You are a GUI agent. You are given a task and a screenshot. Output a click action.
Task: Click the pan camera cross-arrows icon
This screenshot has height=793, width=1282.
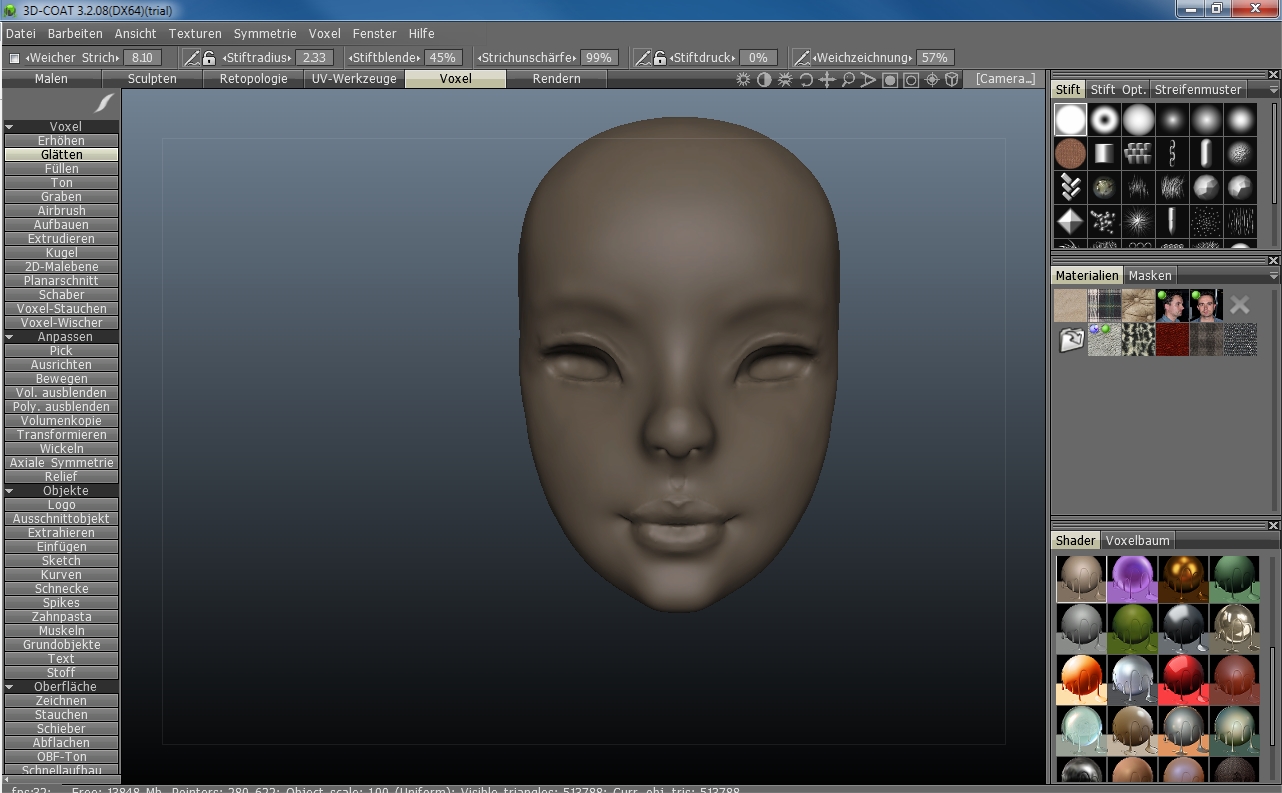point(827,80)
